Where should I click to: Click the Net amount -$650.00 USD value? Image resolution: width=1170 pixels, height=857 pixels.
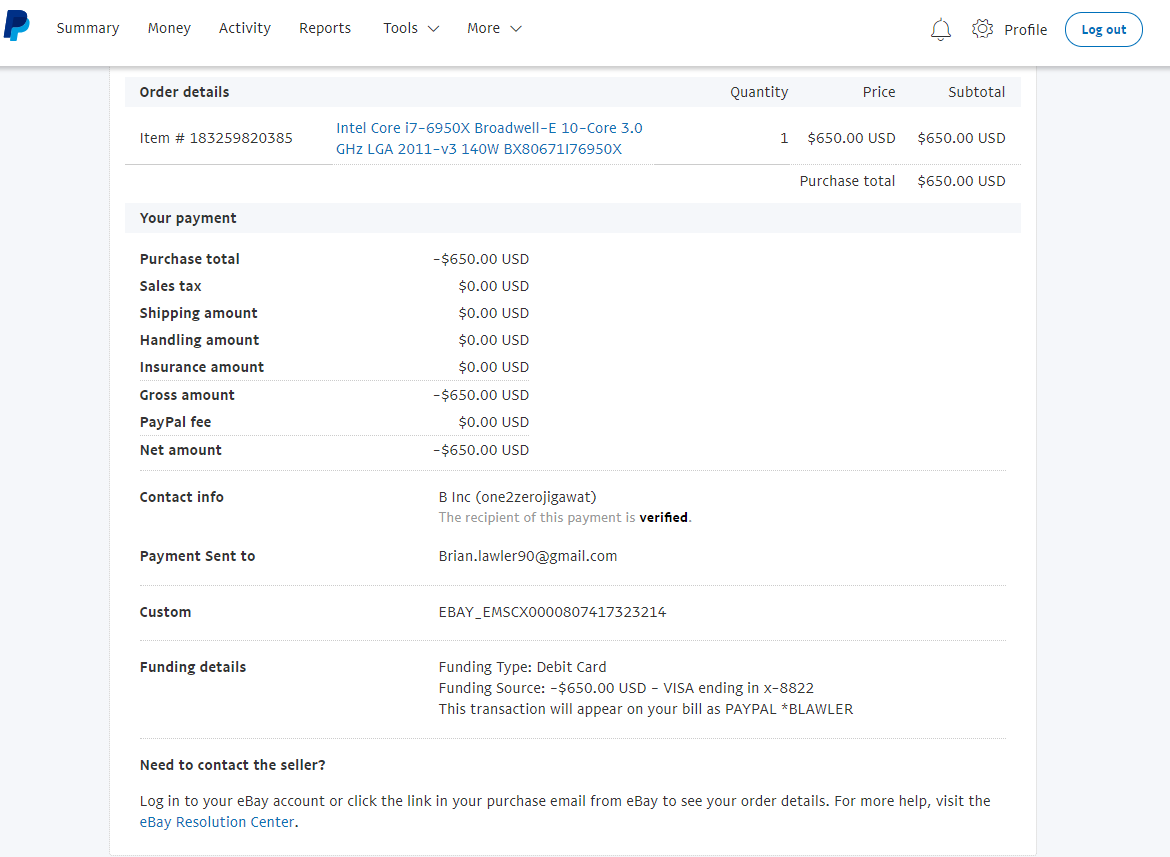coord(481,450)
